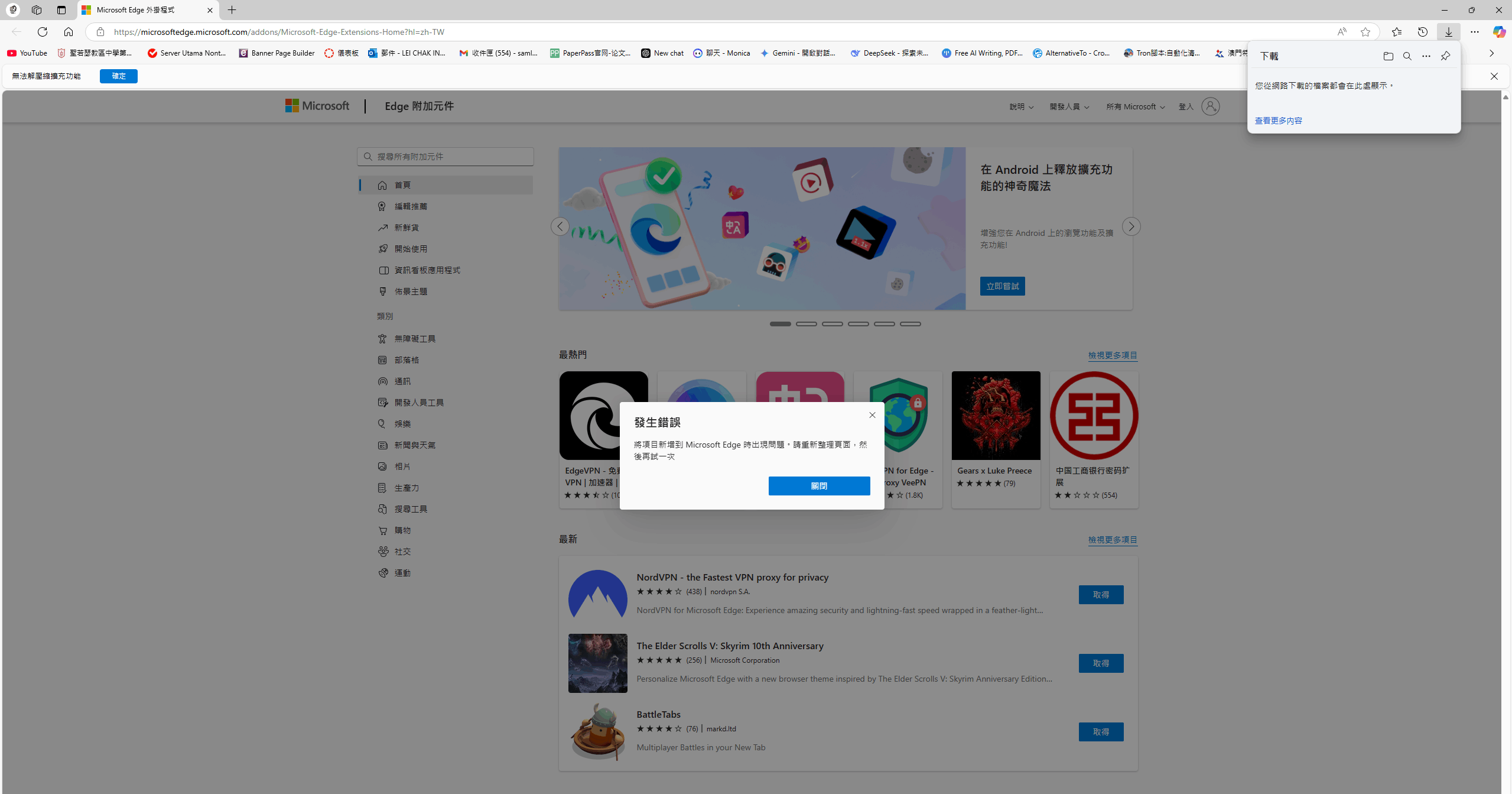Click the favorites star-list icon
This screenshot has height=794, width=1512.
[1396, 32]
